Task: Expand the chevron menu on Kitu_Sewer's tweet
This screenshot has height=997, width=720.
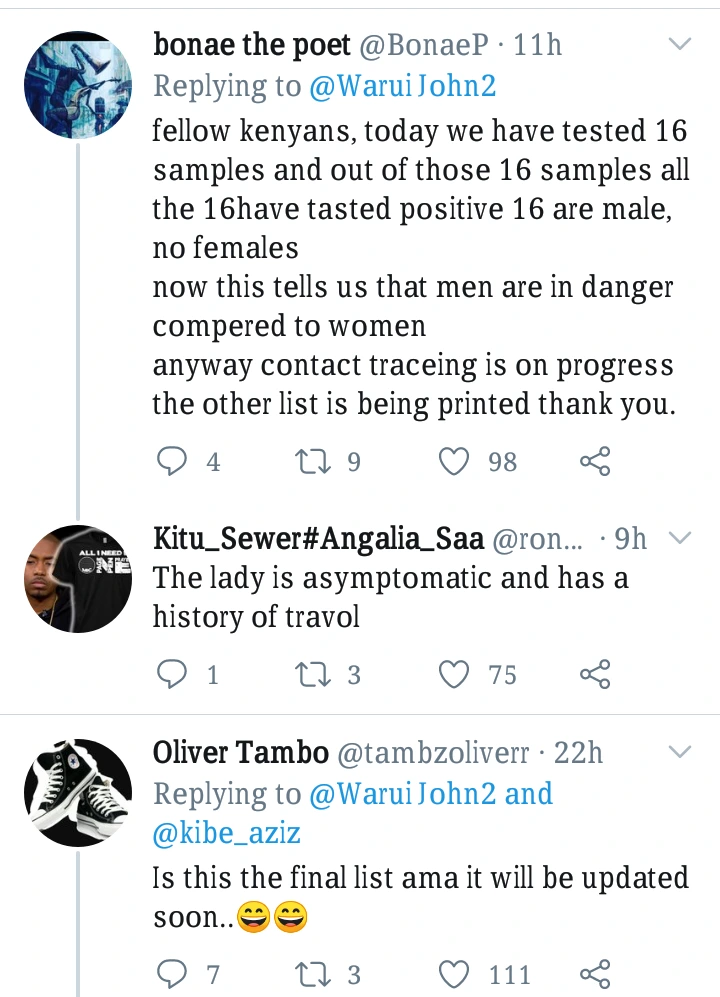Action: tap(680, 538)
